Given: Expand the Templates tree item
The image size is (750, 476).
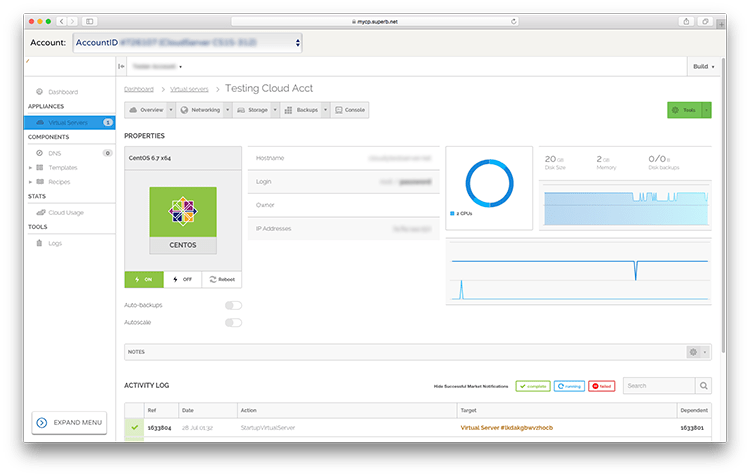Looking at the screenshot, I should pos(31,168).
